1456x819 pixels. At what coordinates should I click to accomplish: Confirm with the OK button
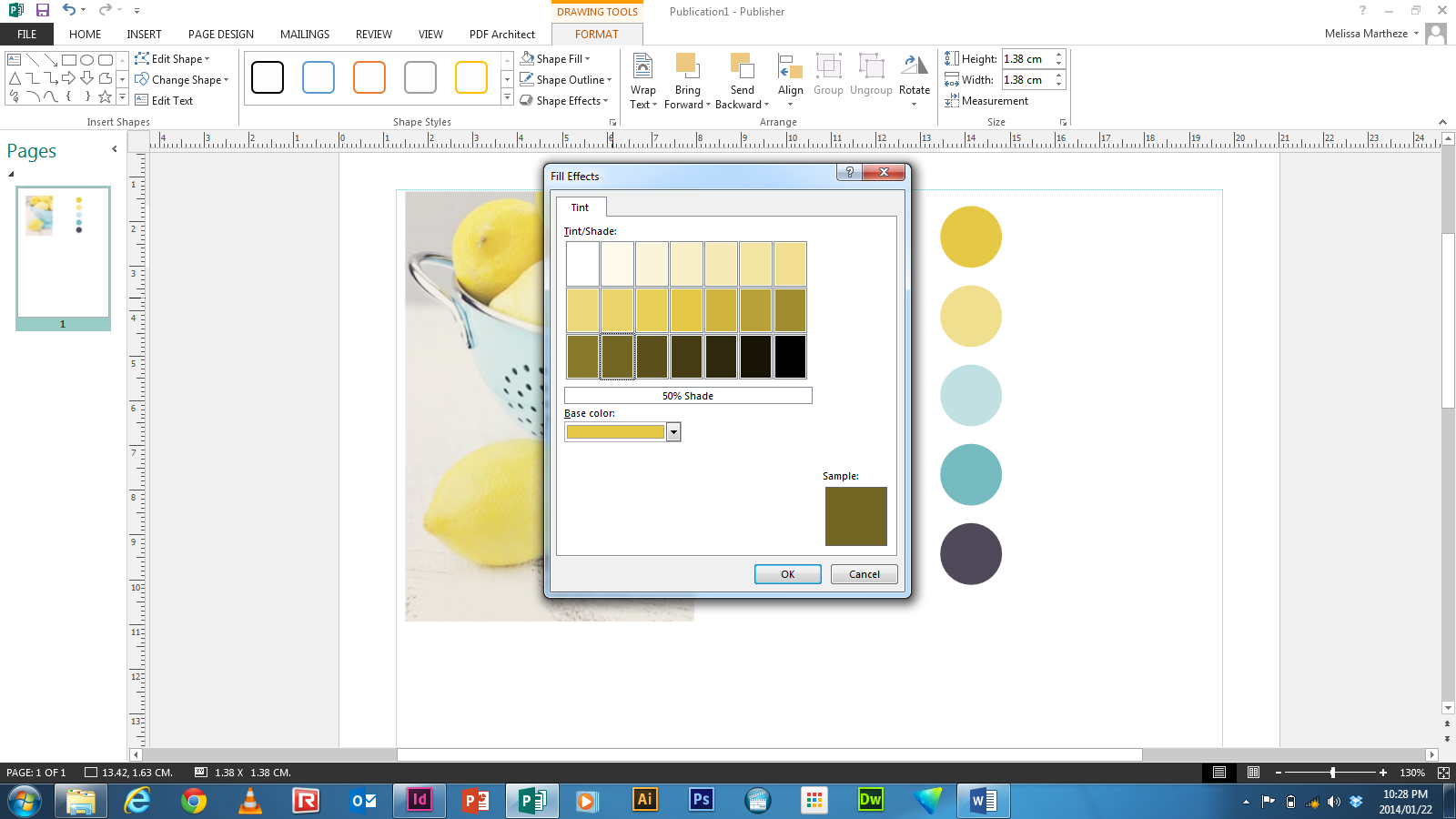787,573
